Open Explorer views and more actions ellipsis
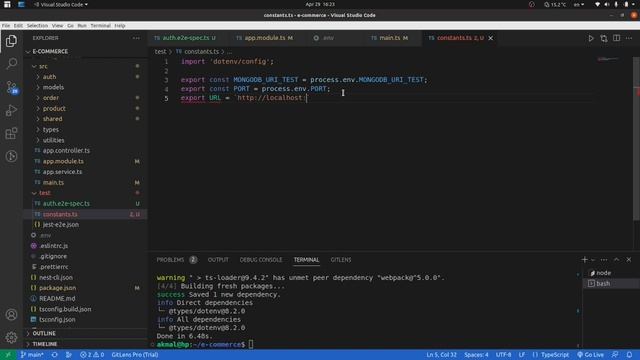The height and width of the screenshot is (360, 640). point(136,38)
